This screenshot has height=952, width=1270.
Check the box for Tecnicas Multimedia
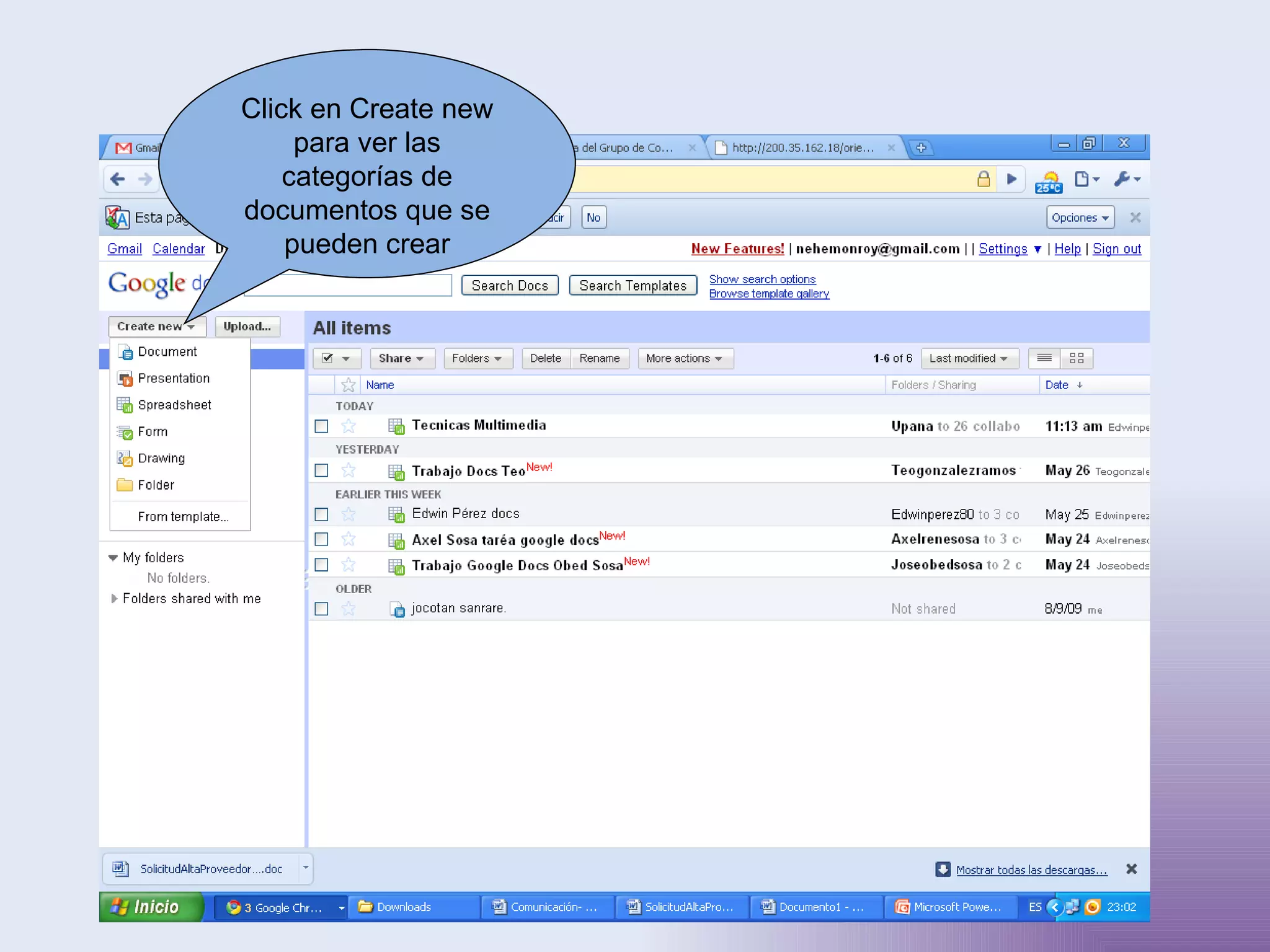pos(321,426)
